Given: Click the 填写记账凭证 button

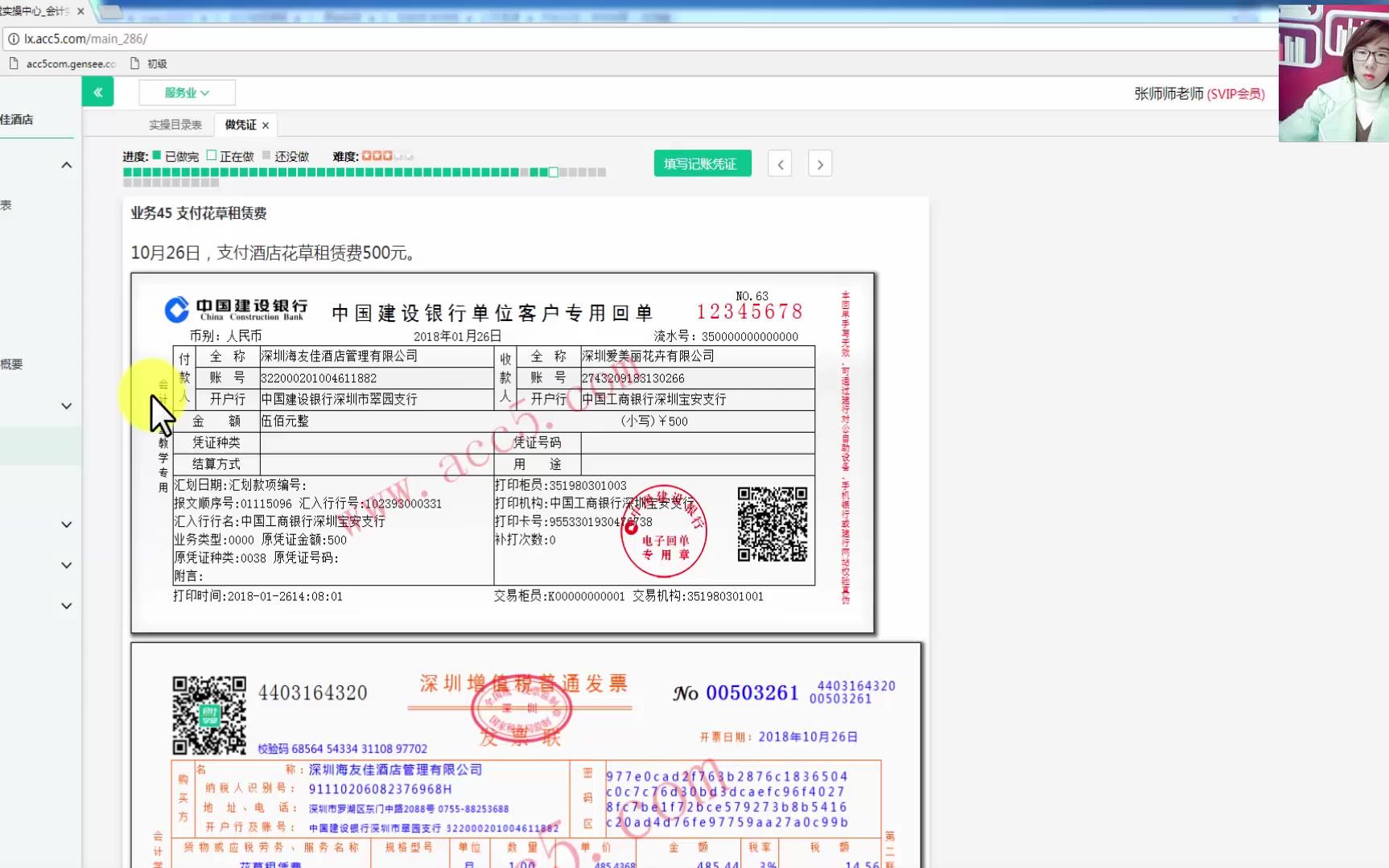Looking at the screenshot, I should [702, 163].
